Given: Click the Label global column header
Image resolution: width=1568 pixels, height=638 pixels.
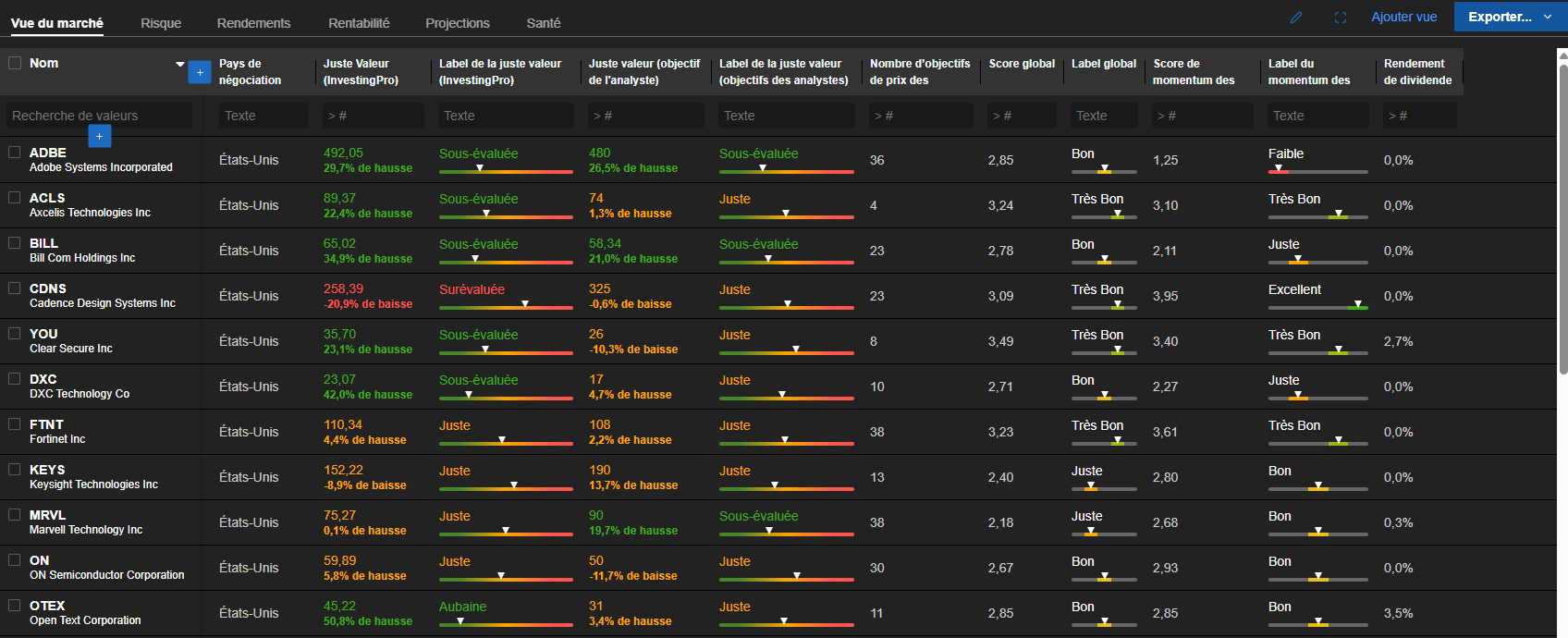Looking at the screenshot, I should [1104, 64].
